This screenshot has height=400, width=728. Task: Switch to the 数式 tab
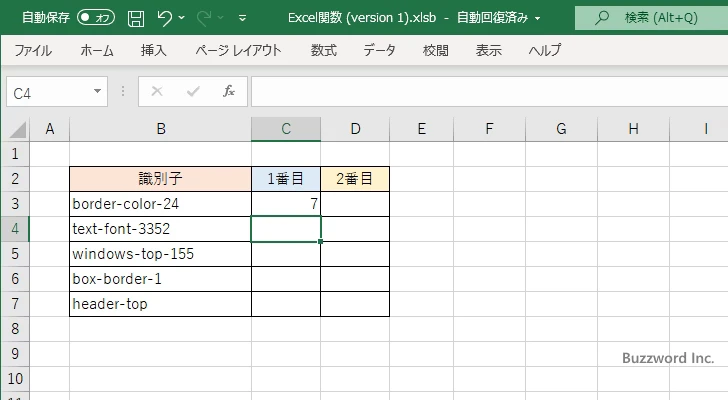(x=324, y=50)
